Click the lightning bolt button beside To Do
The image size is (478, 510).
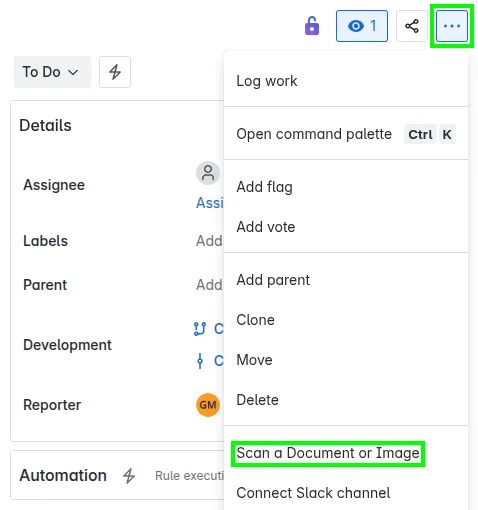click(115, 72)
